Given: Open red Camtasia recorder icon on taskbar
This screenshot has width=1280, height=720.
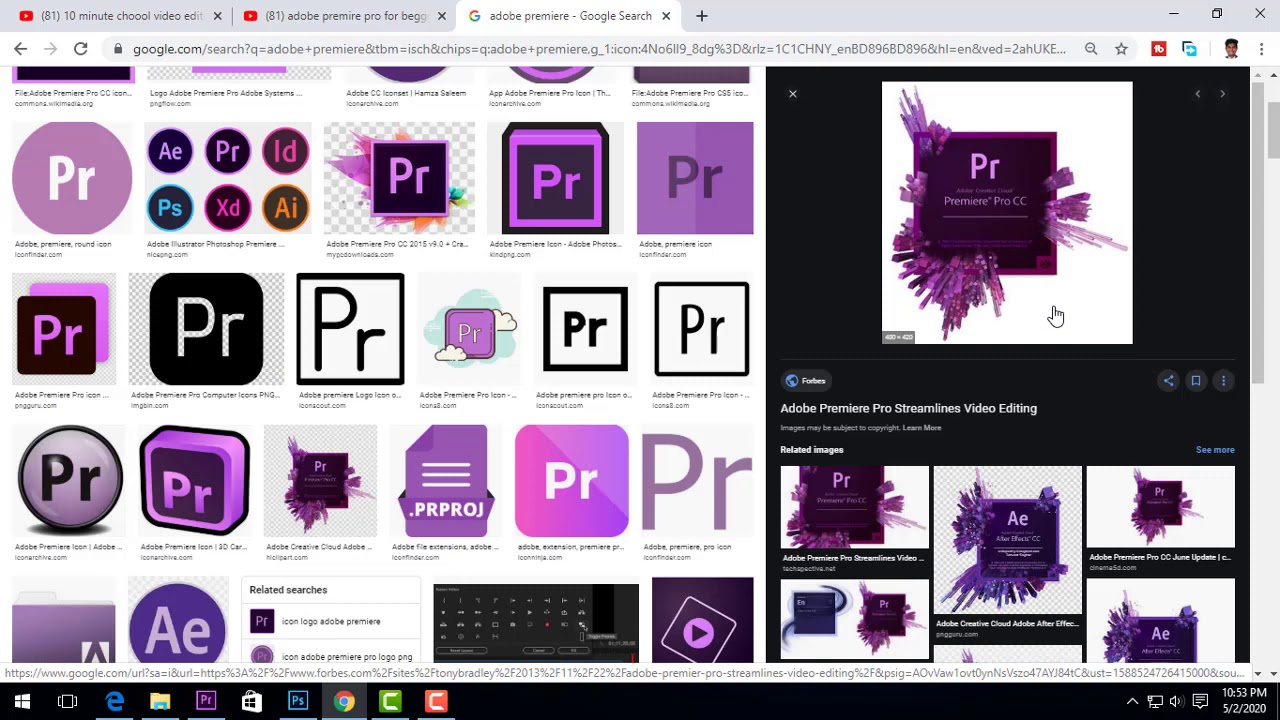Looking at the screenshot, I should click(436, 701).
